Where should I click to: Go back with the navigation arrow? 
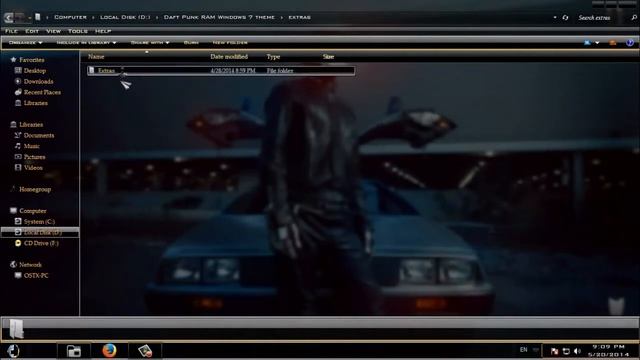click(8, 18)
